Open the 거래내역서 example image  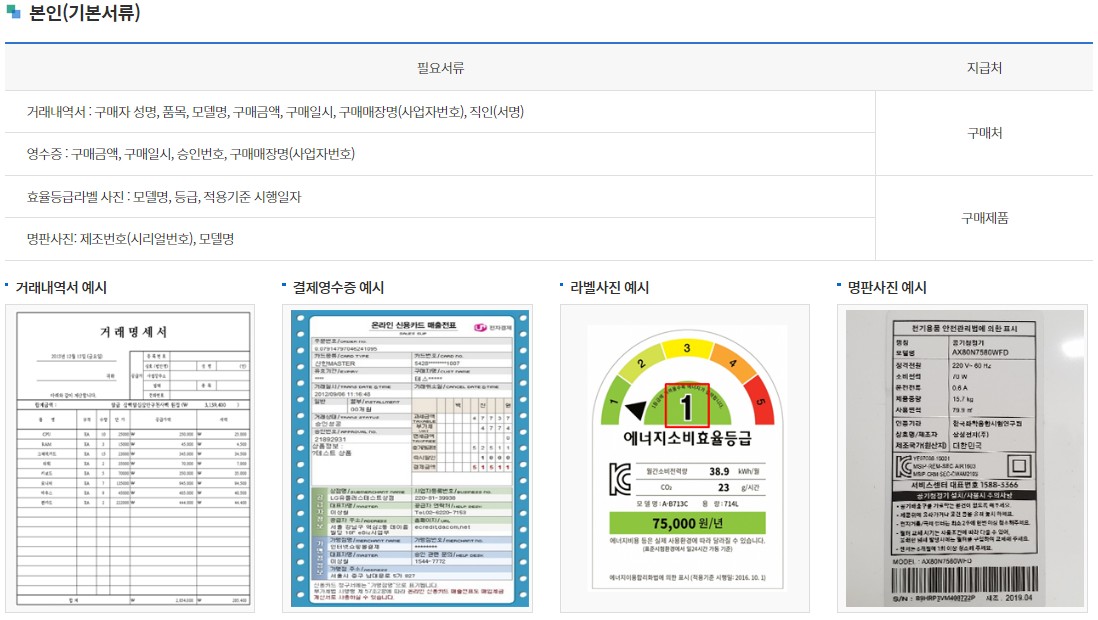coord(133,460)
